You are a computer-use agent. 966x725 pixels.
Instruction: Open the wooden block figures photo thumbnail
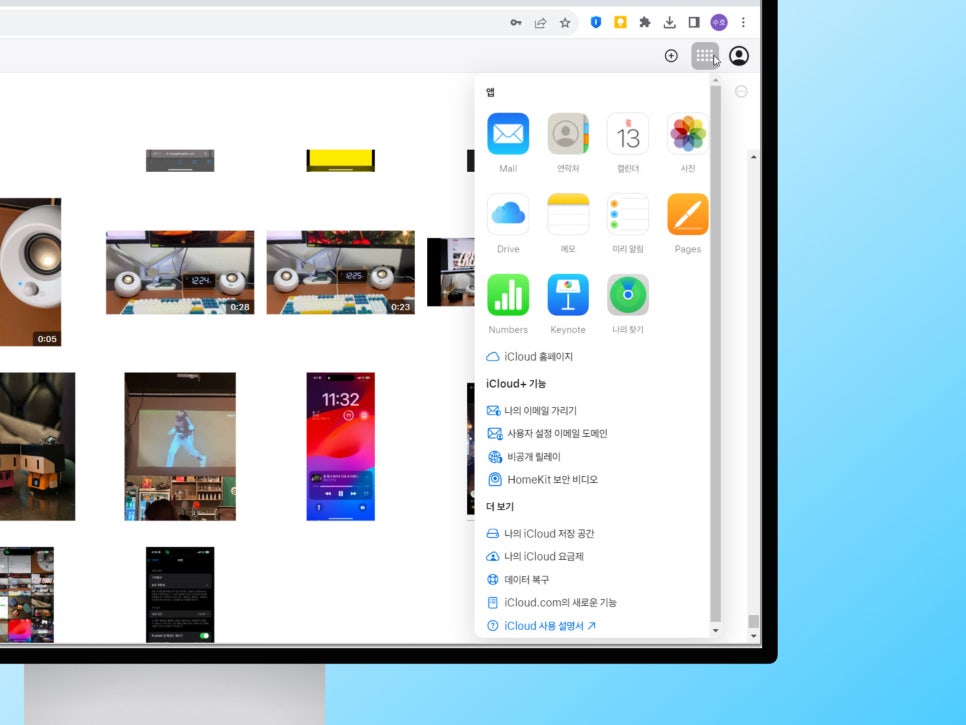tap(38, 447)
